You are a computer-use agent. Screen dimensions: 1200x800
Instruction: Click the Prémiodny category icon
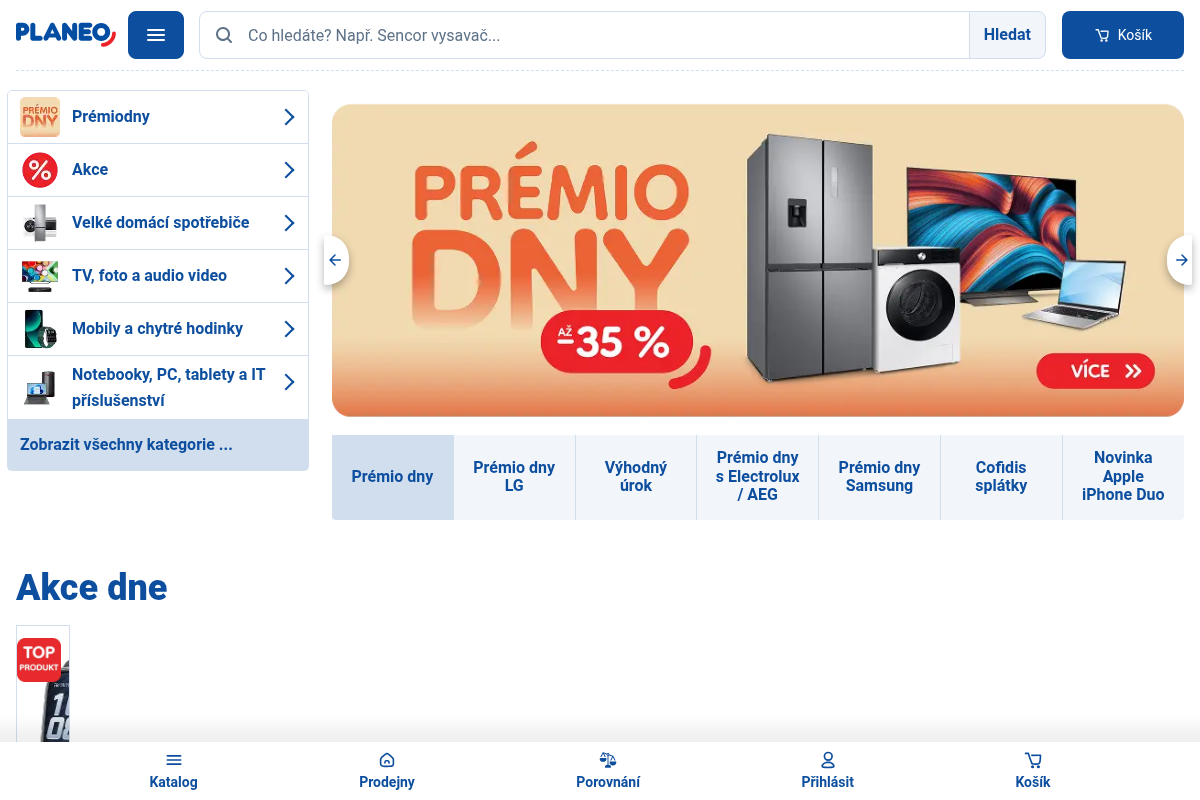tap(40, 117)
